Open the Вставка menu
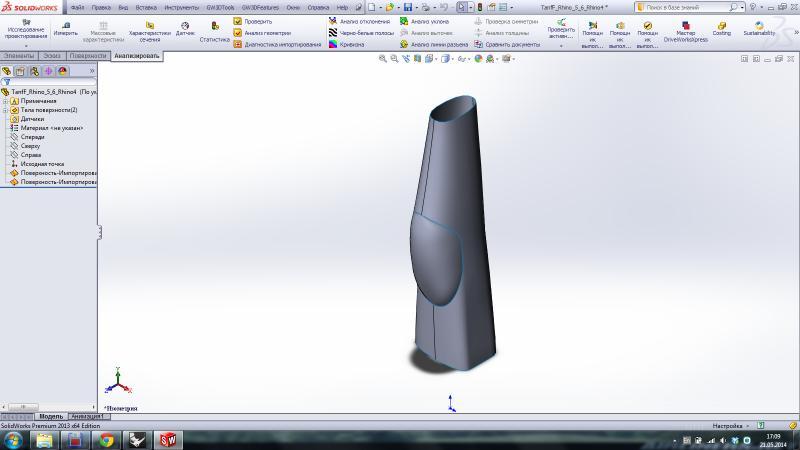The height and width of the screenshot is (450, 800). (146, 7)
